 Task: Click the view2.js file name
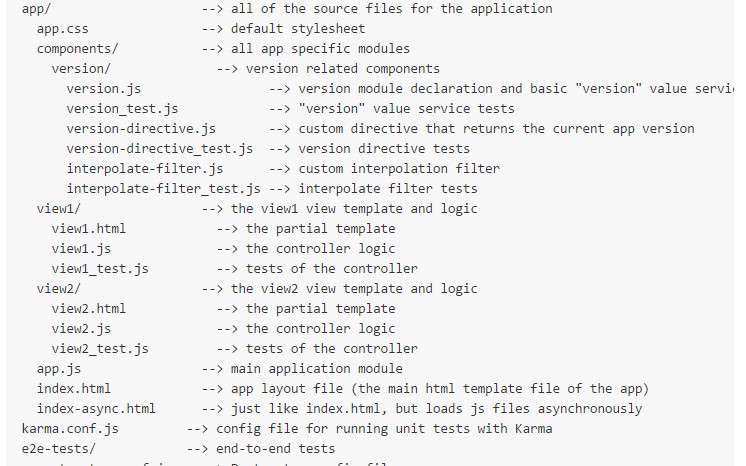click(x=81, y=329)
